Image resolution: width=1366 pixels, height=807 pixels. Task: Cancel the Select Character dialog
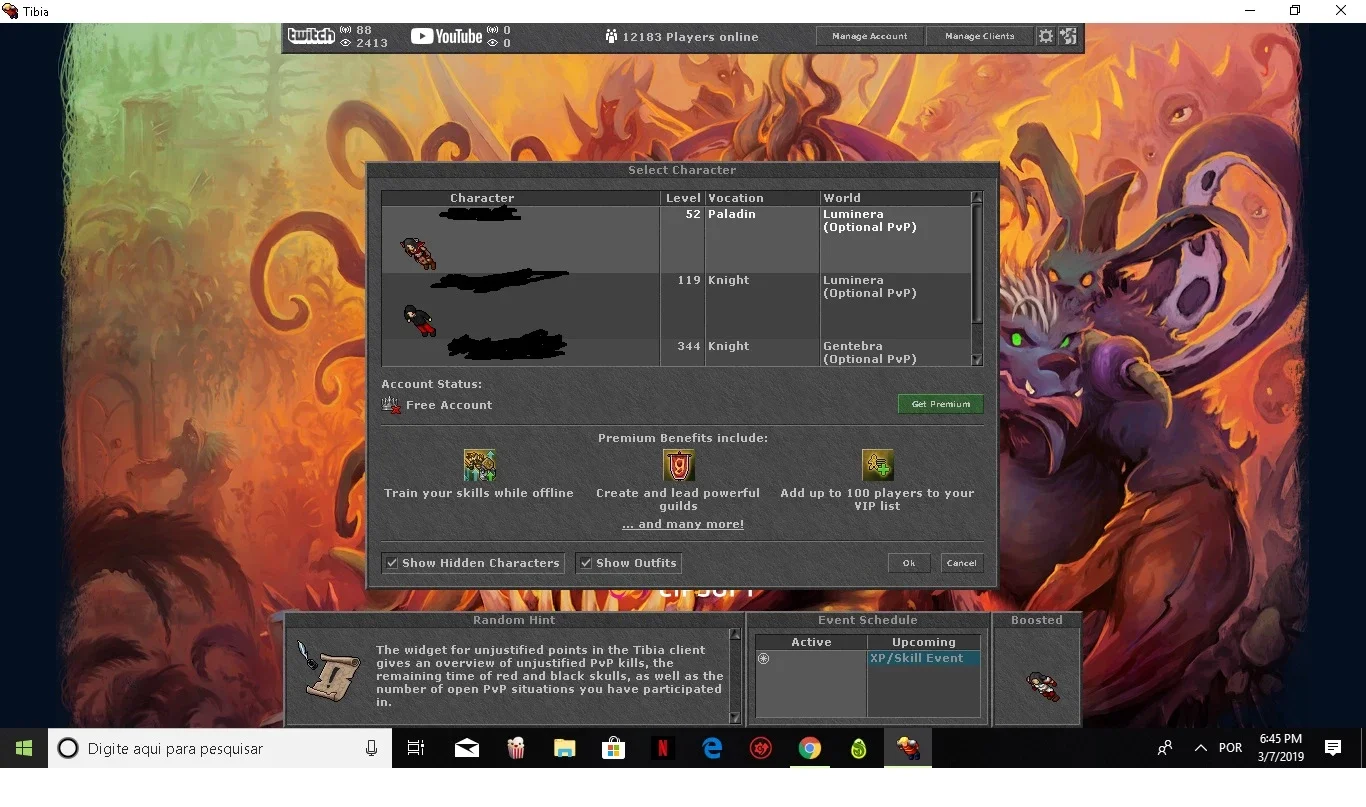(x=962, y=563)
